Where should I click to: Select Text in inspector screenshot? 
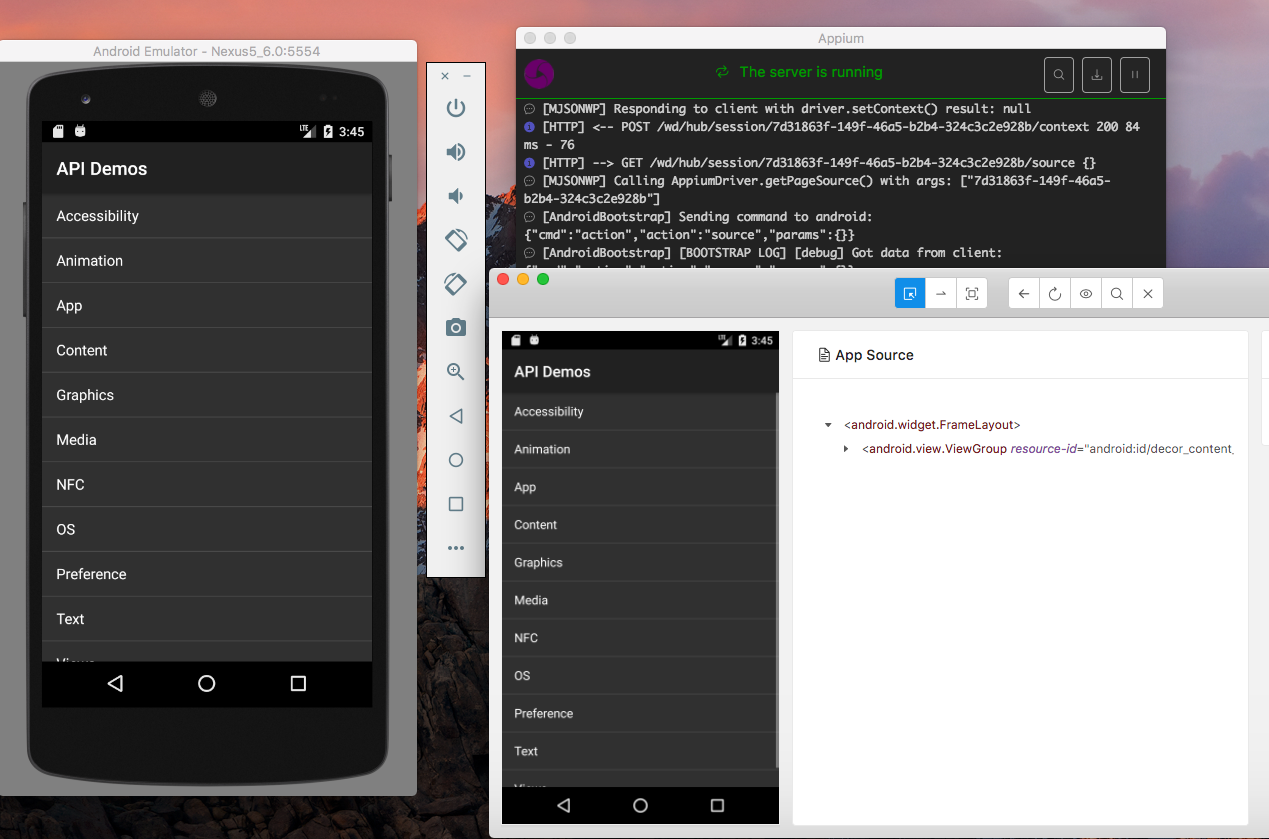639,751
